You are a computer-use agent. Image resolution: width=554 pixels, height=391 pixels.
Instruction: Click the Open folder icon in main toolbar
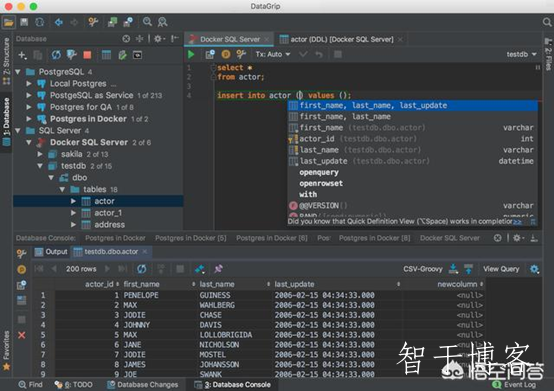[8, 22]
